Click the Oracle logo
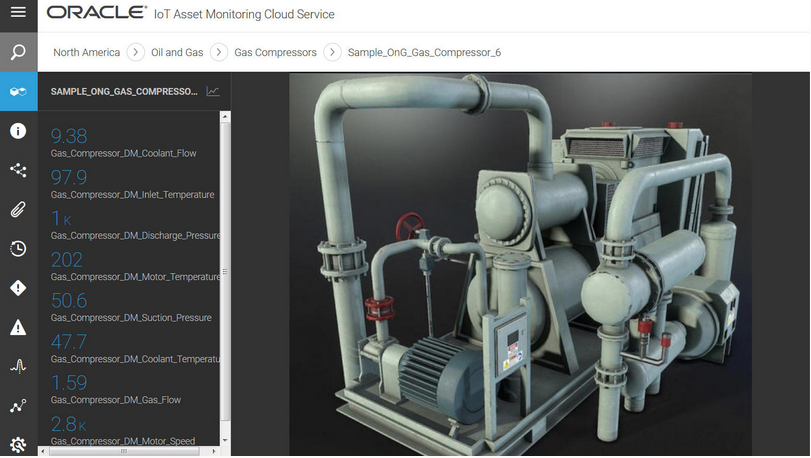 pyautogui.click(x=97, y=12)
